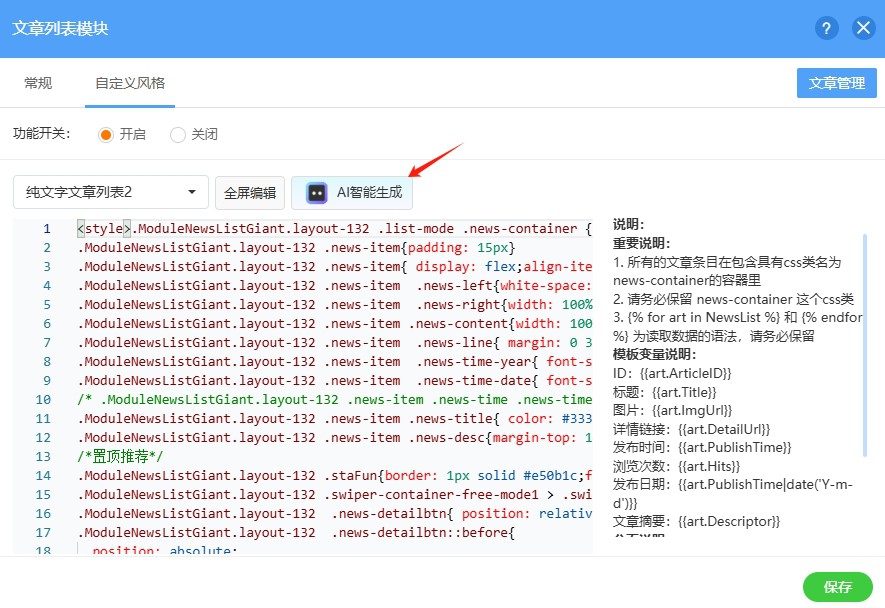Click the help question mark icon
The height and width of the screenshot is (608, 885).
826,28
